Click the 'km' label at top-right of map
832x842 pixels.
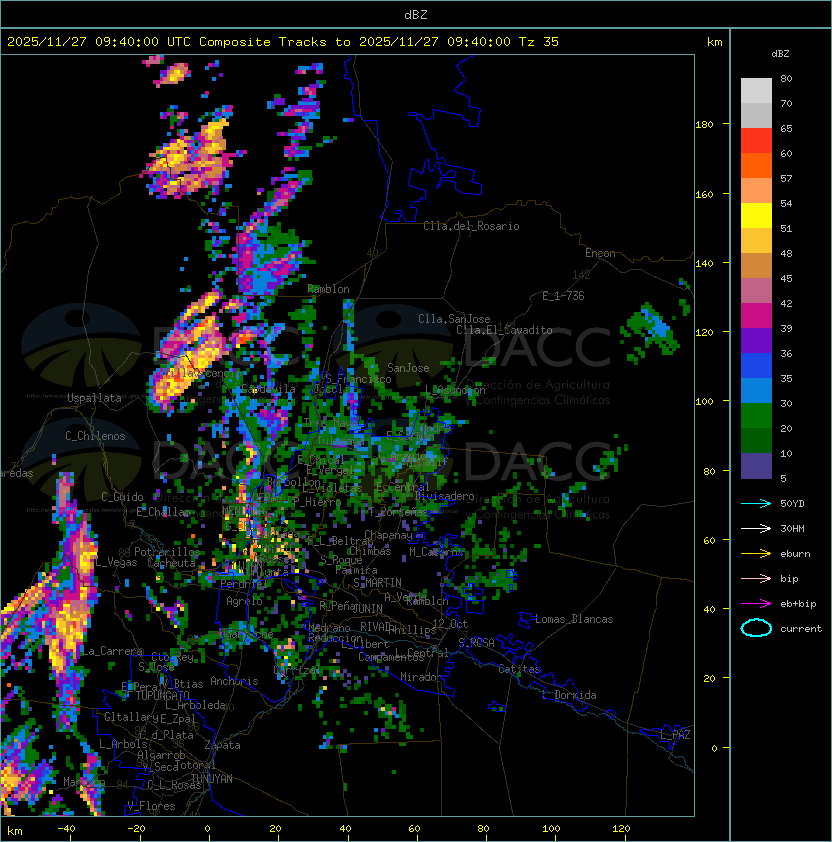click(x=714, y=42)
